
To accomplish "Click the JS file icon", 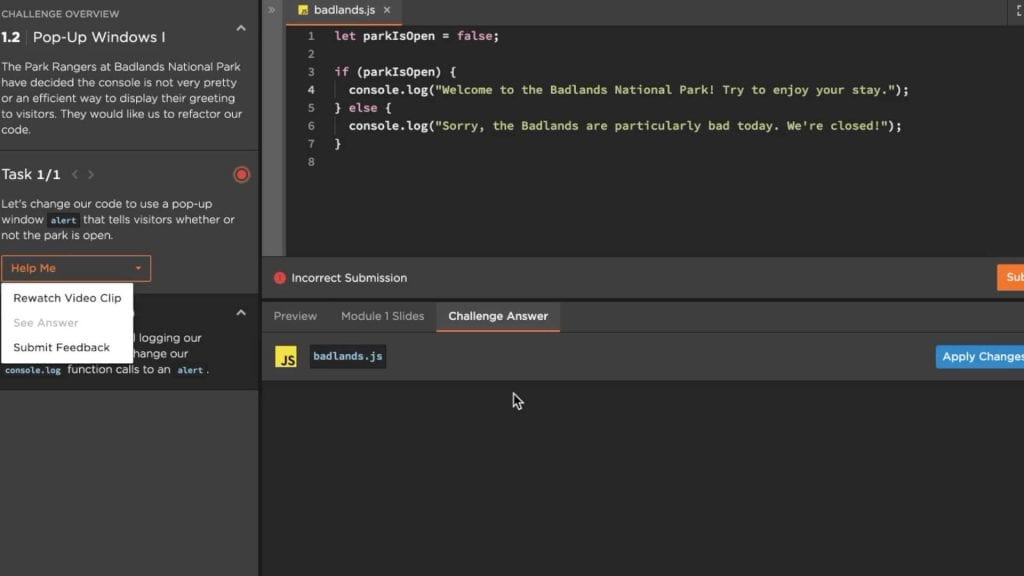I will (x=286, y=357).
